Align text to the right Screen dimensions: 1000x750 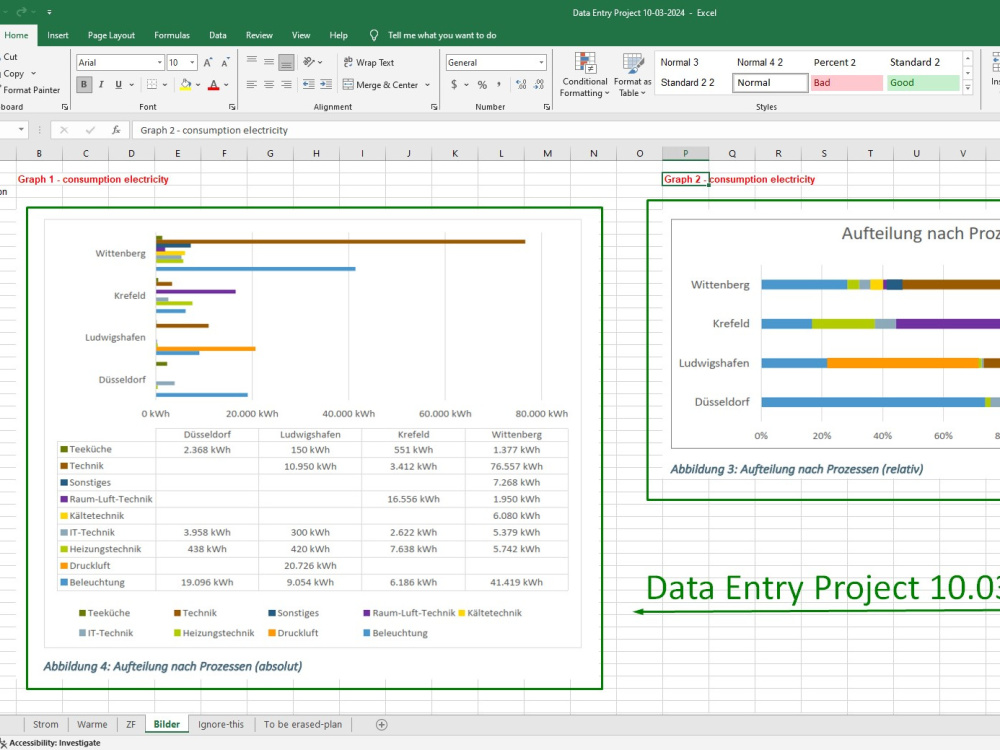pyautogui.click(x=286, y=84)
